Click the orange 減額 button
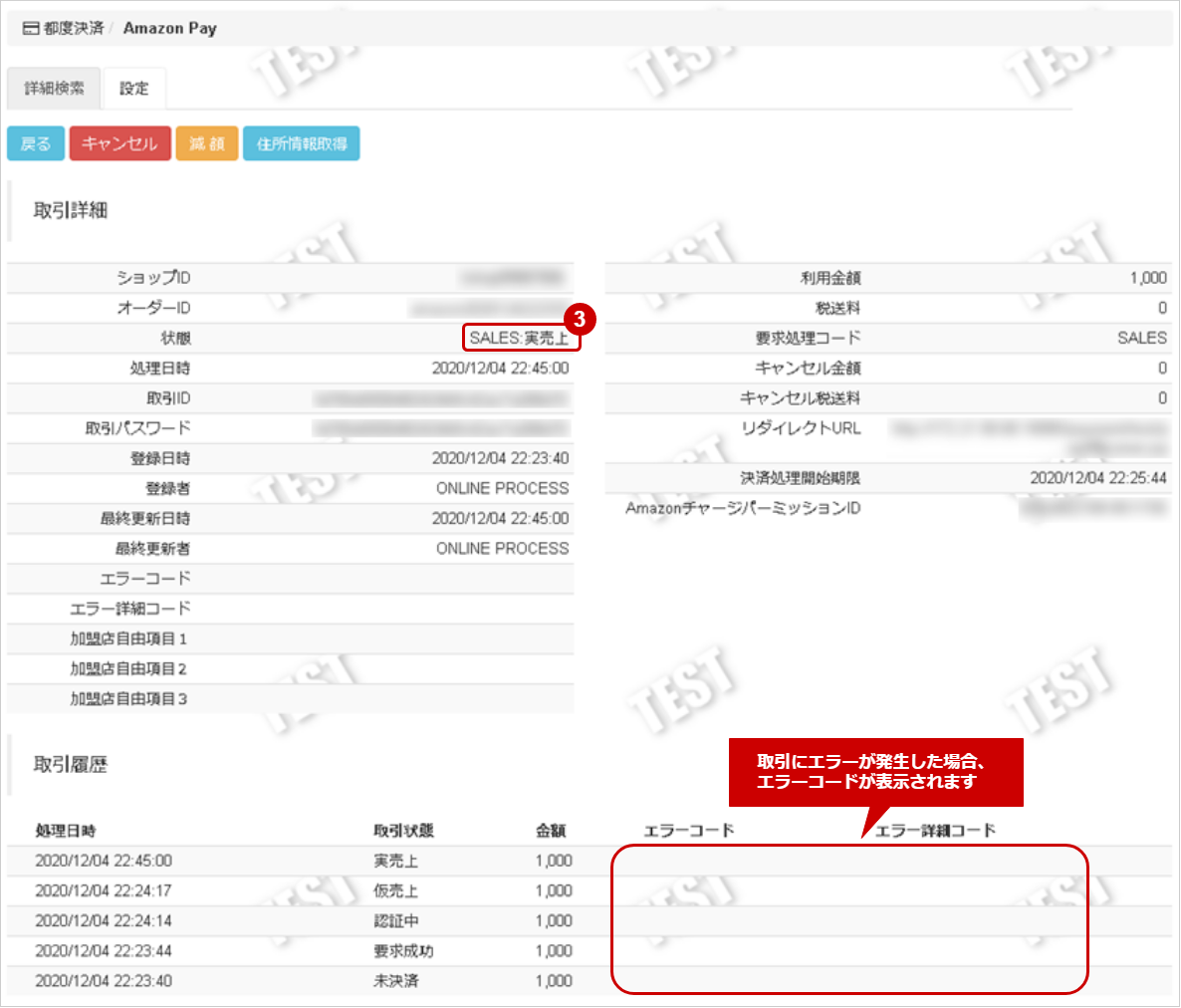The width and height of the screenshot is (1181, 1008). point(207,143)
